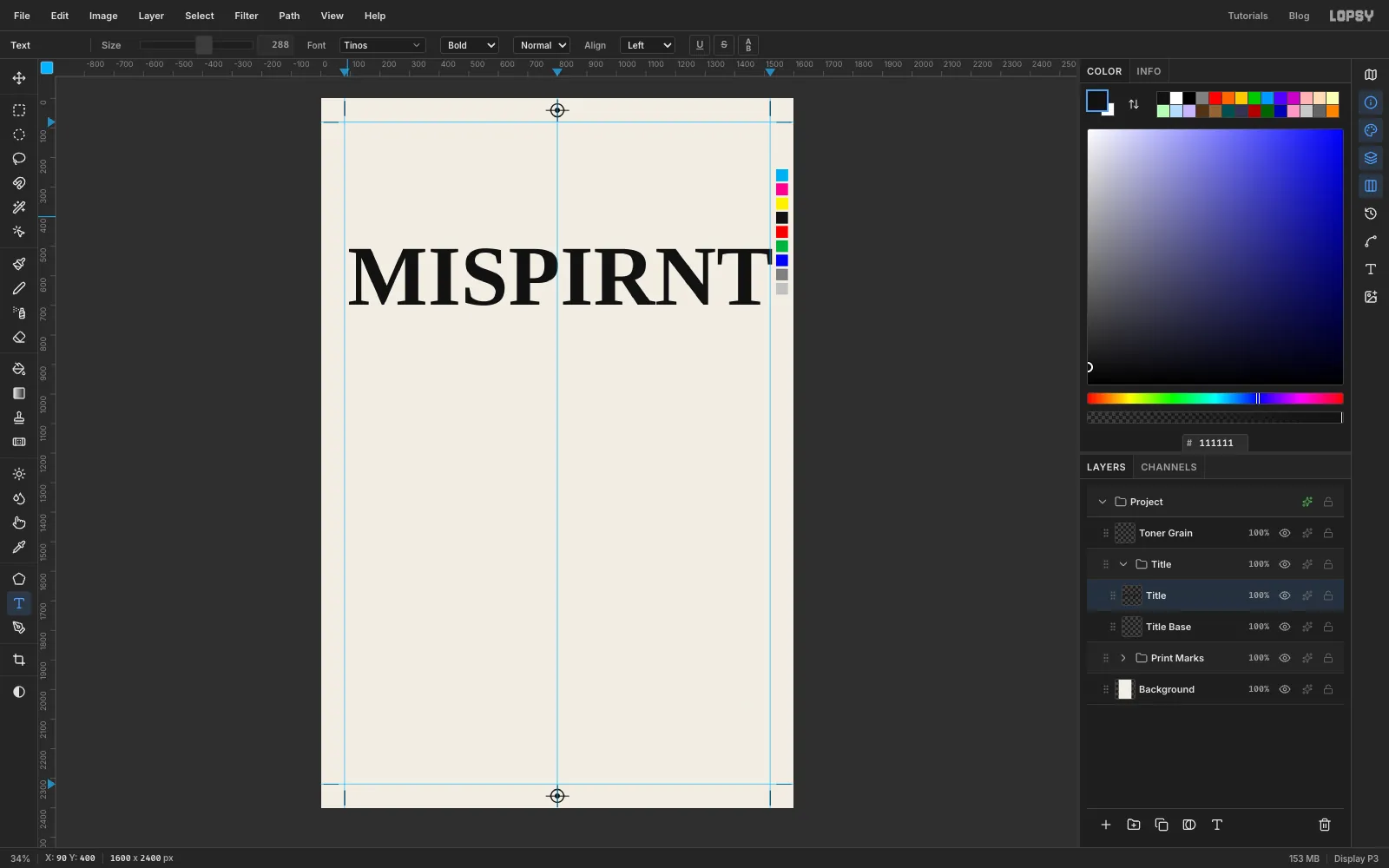Click the hex color input field
Viewport: 1389px width, 868px height.
pos(1215,443)
